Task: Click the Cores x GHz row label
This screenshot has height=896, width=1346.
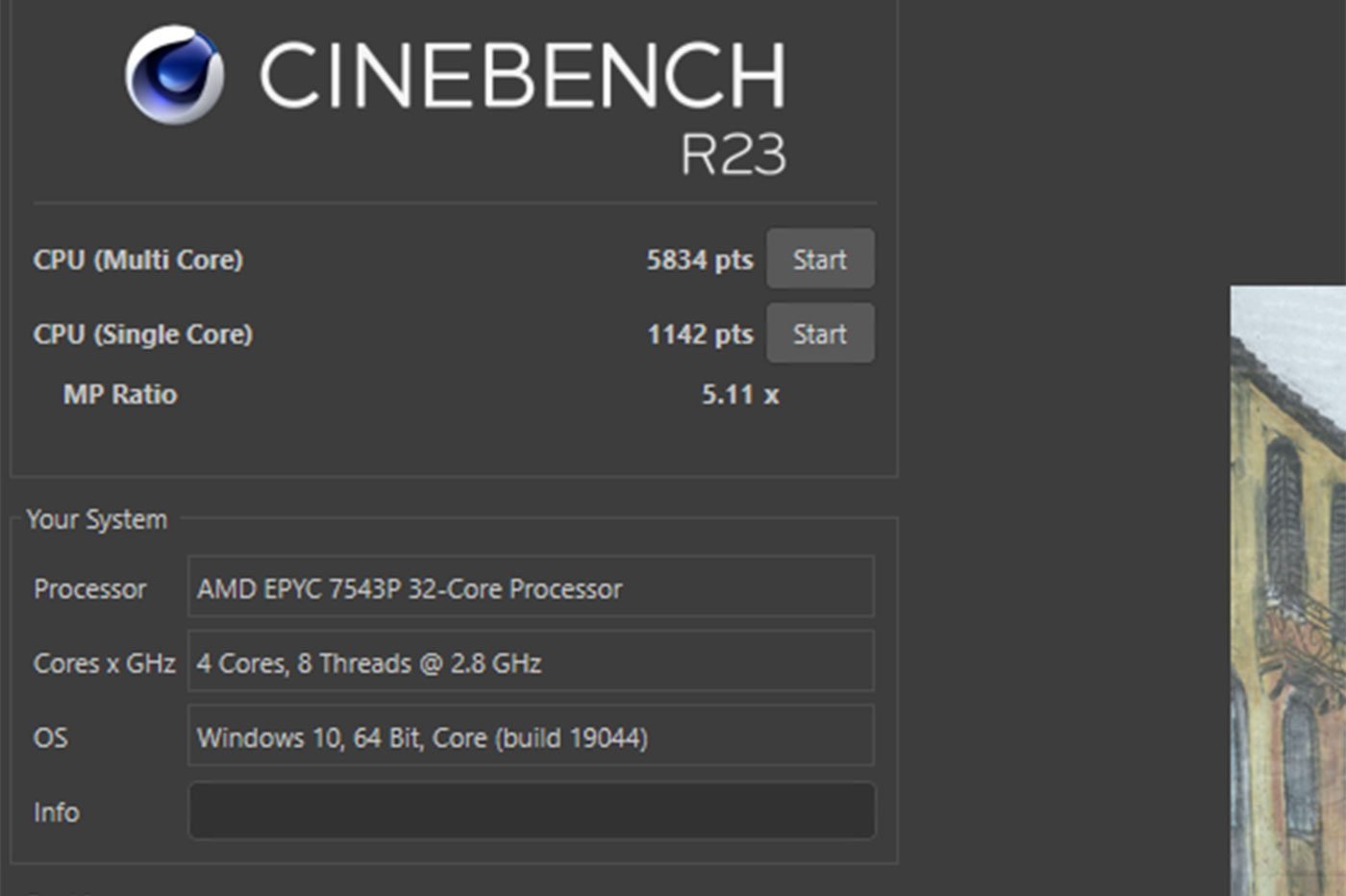Action: click(104, 663)
